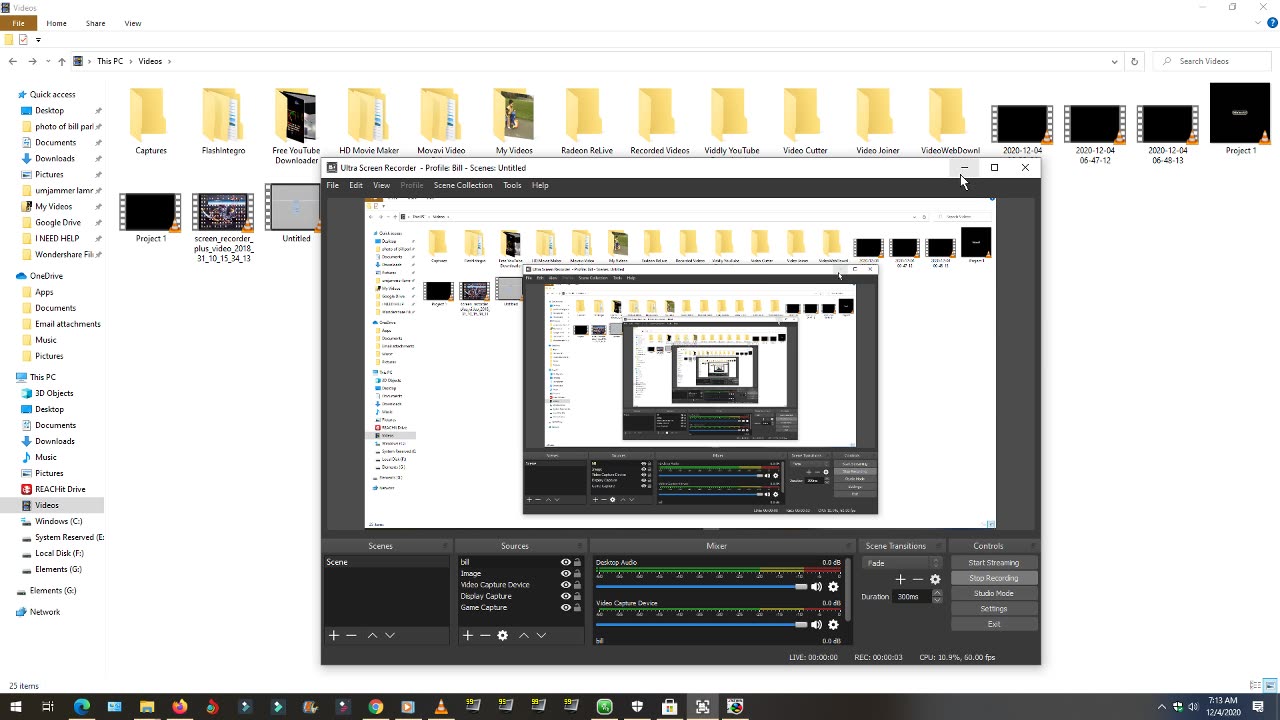Click the transition Duration input field

[912, 596]
